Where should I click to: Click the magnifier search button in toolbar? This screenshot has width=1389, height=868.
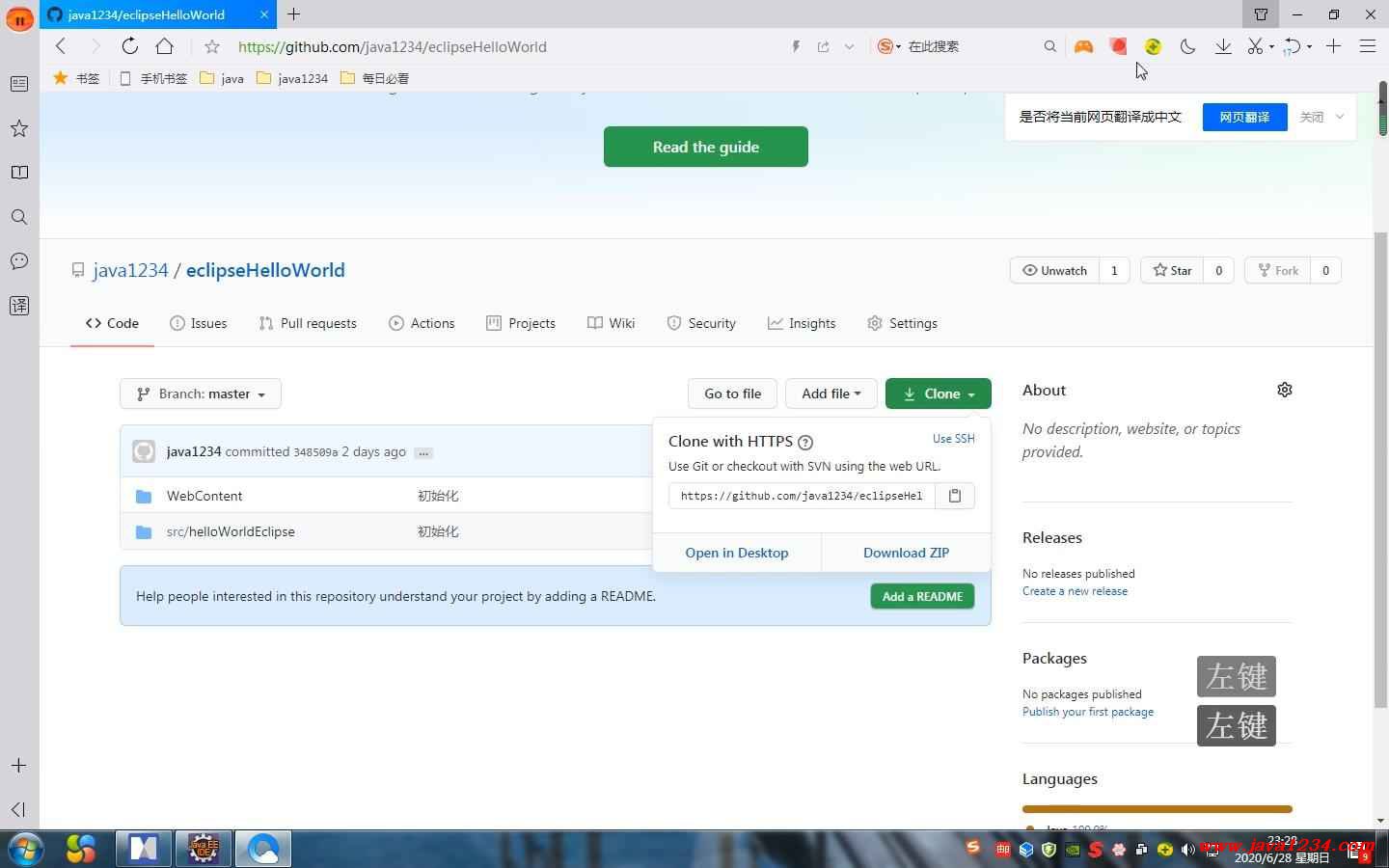[1049, 46]
